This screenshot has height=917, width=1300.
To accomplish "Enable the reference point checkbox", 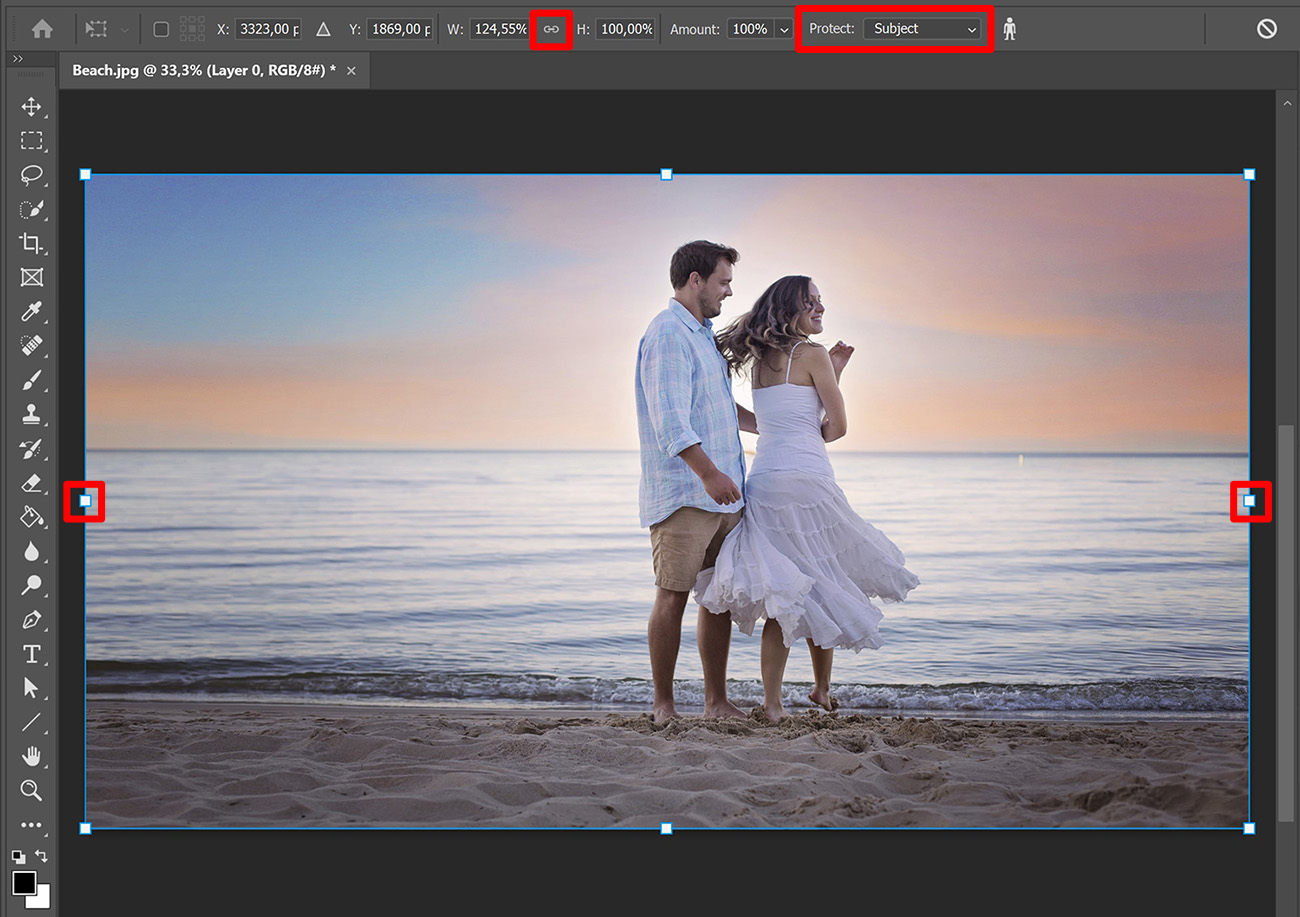I will click(161, 29).
